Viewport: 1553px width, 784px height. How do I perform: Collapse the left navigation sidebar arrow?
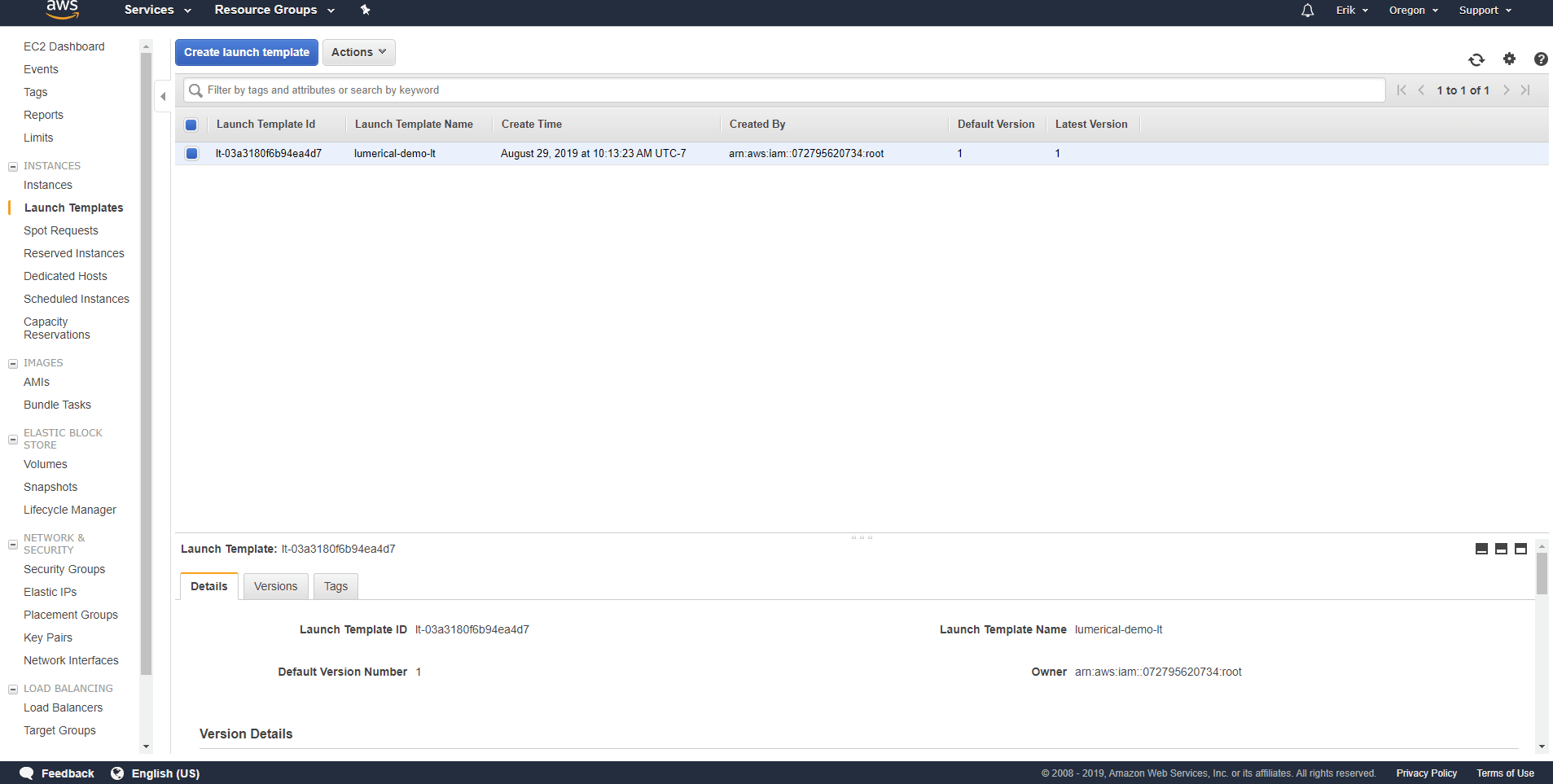[x=163, y=96]
